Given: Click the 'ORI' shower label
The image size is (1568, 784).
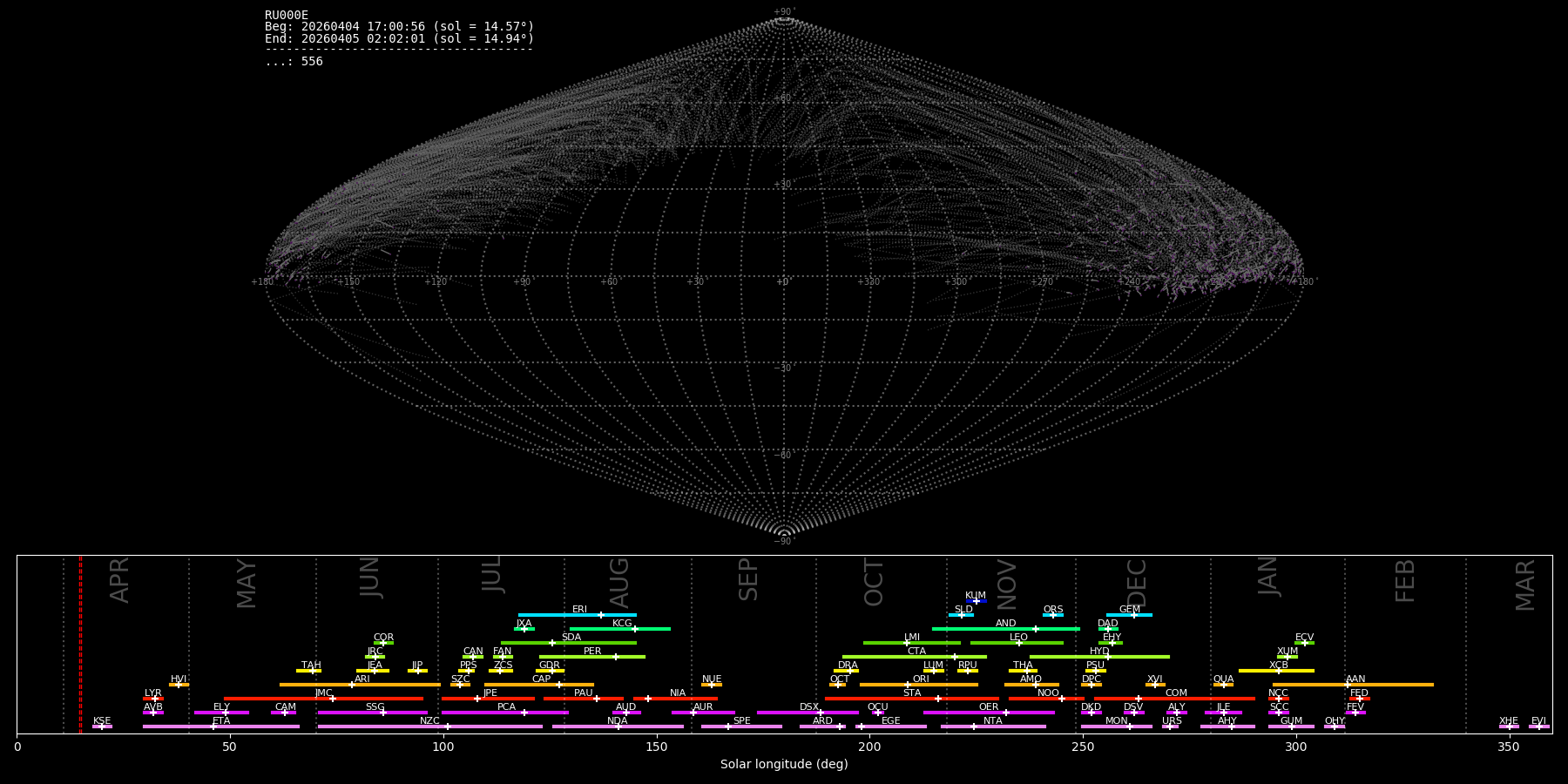Looking at the screenshot, I should pos(921,679).
